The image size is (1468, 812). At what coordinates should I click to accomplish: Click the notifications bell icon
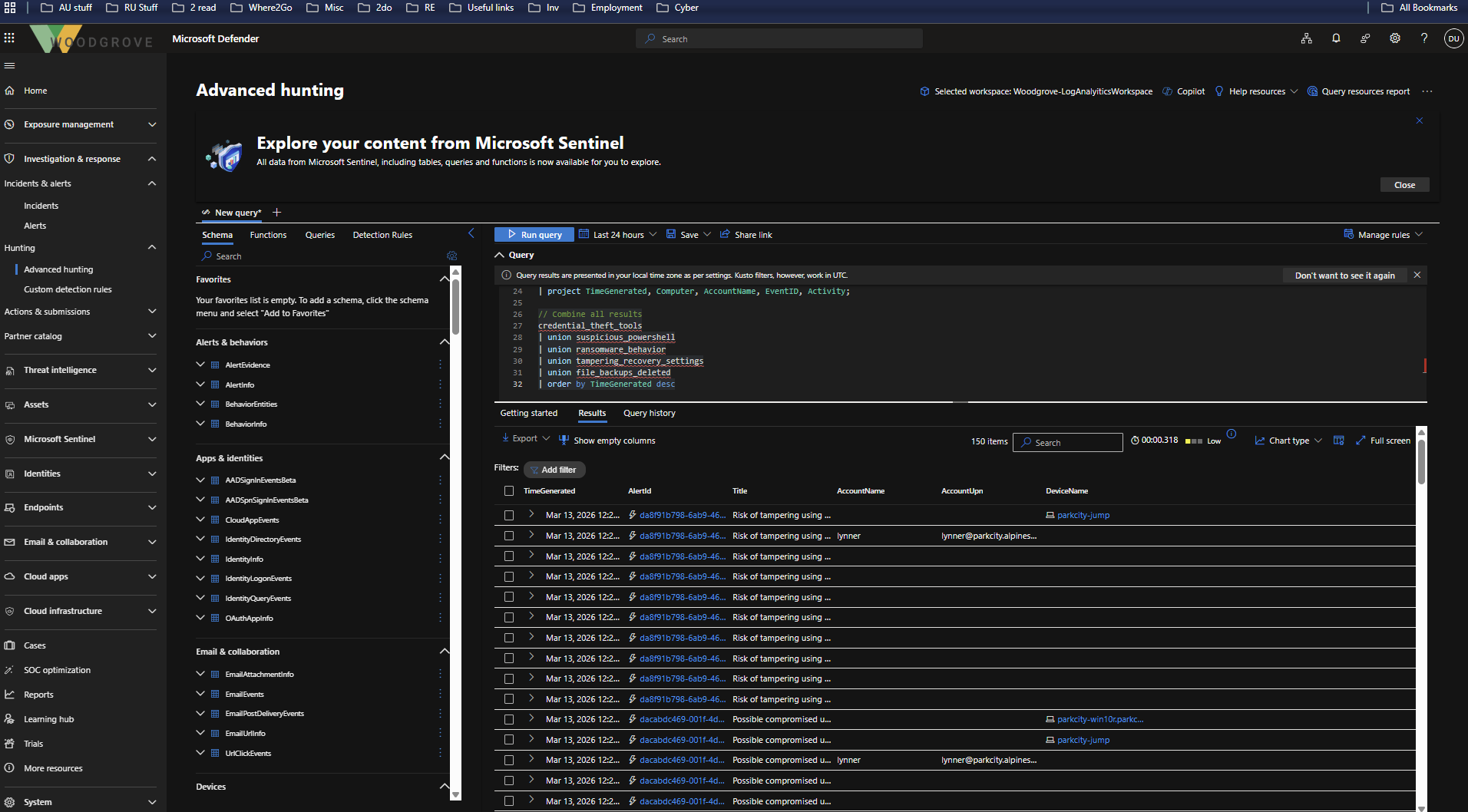(x=1336, y=38)
